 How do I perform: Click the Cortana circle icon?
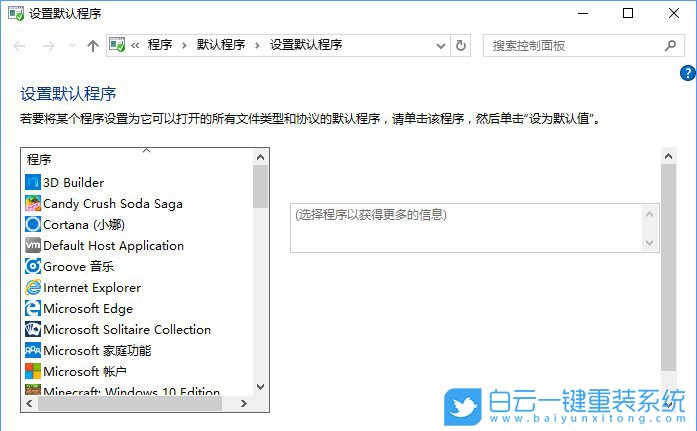coord(32,224)
